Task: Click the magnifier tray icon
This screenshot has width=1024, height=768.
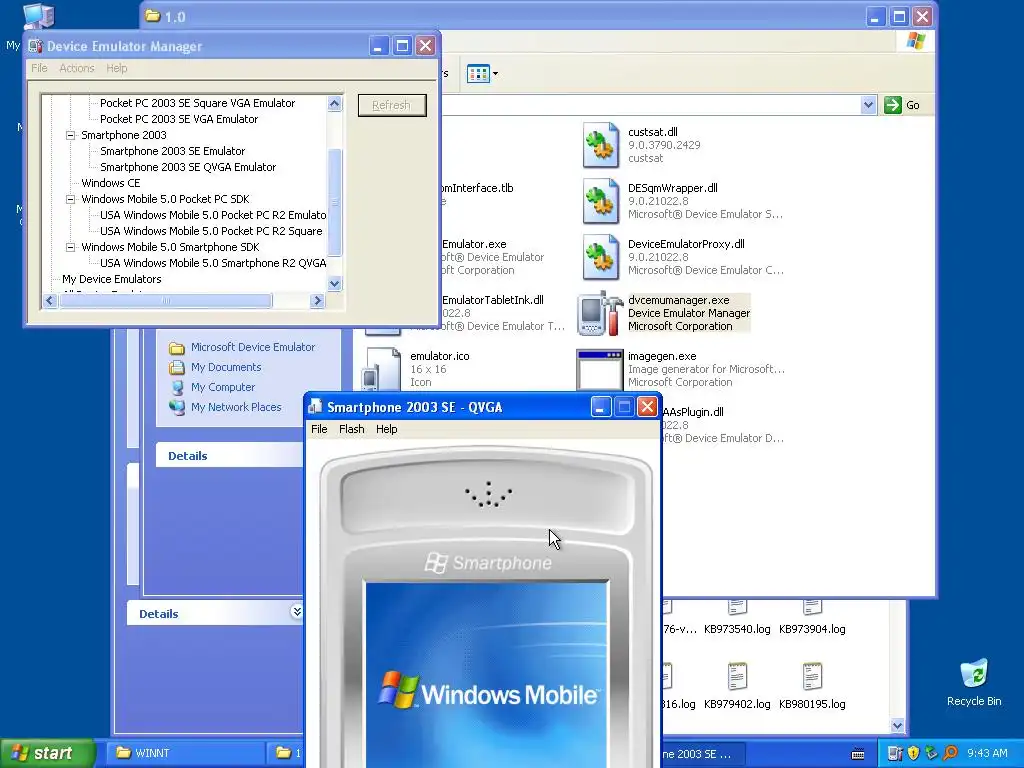Action: click(x=950, y=753)
